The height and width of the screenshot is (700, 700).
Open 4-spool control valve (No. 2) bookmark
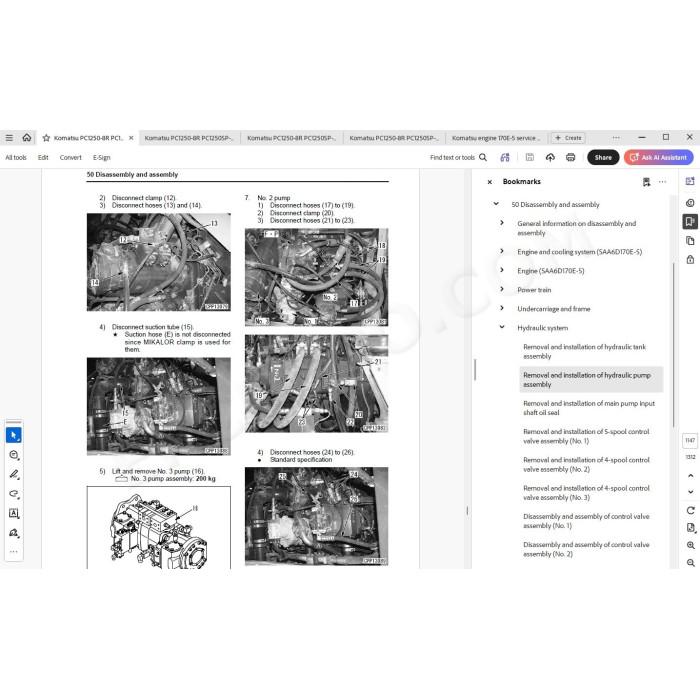click(x=586, y=464)
